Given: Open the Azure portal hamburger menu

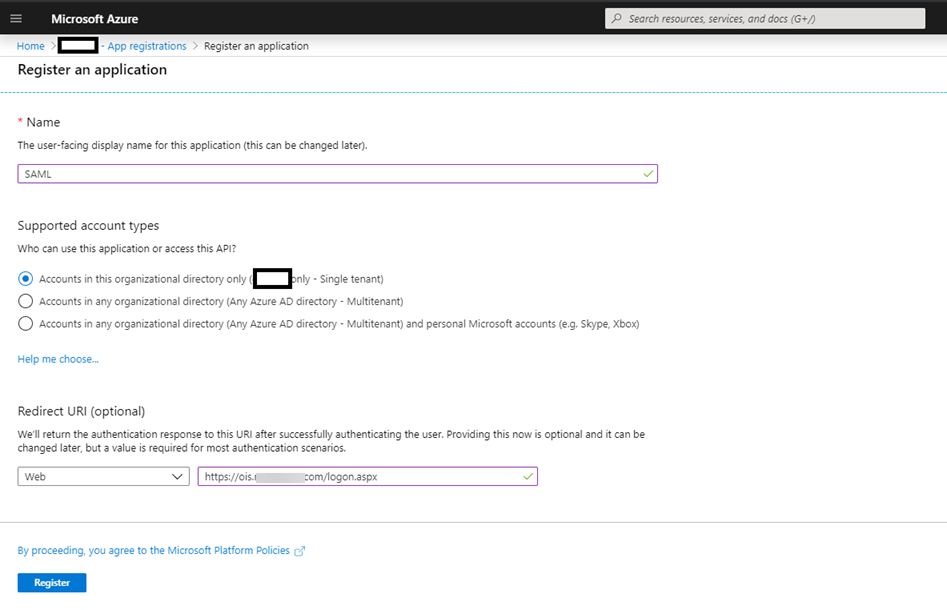Looking at the screenshot, I should pos(16,19).
